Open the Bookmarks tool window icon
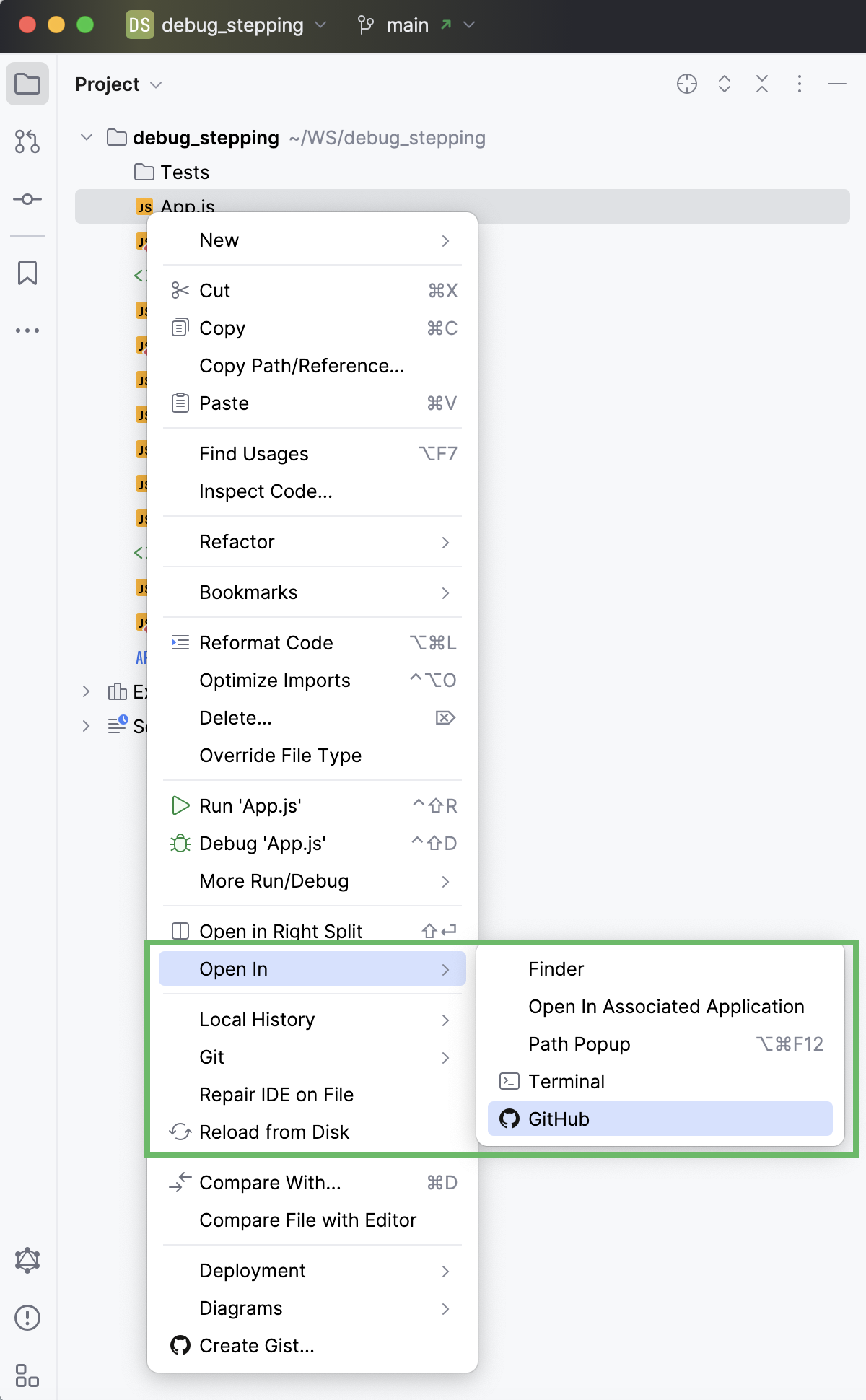 pyautogui.click(x=27, y=274)
